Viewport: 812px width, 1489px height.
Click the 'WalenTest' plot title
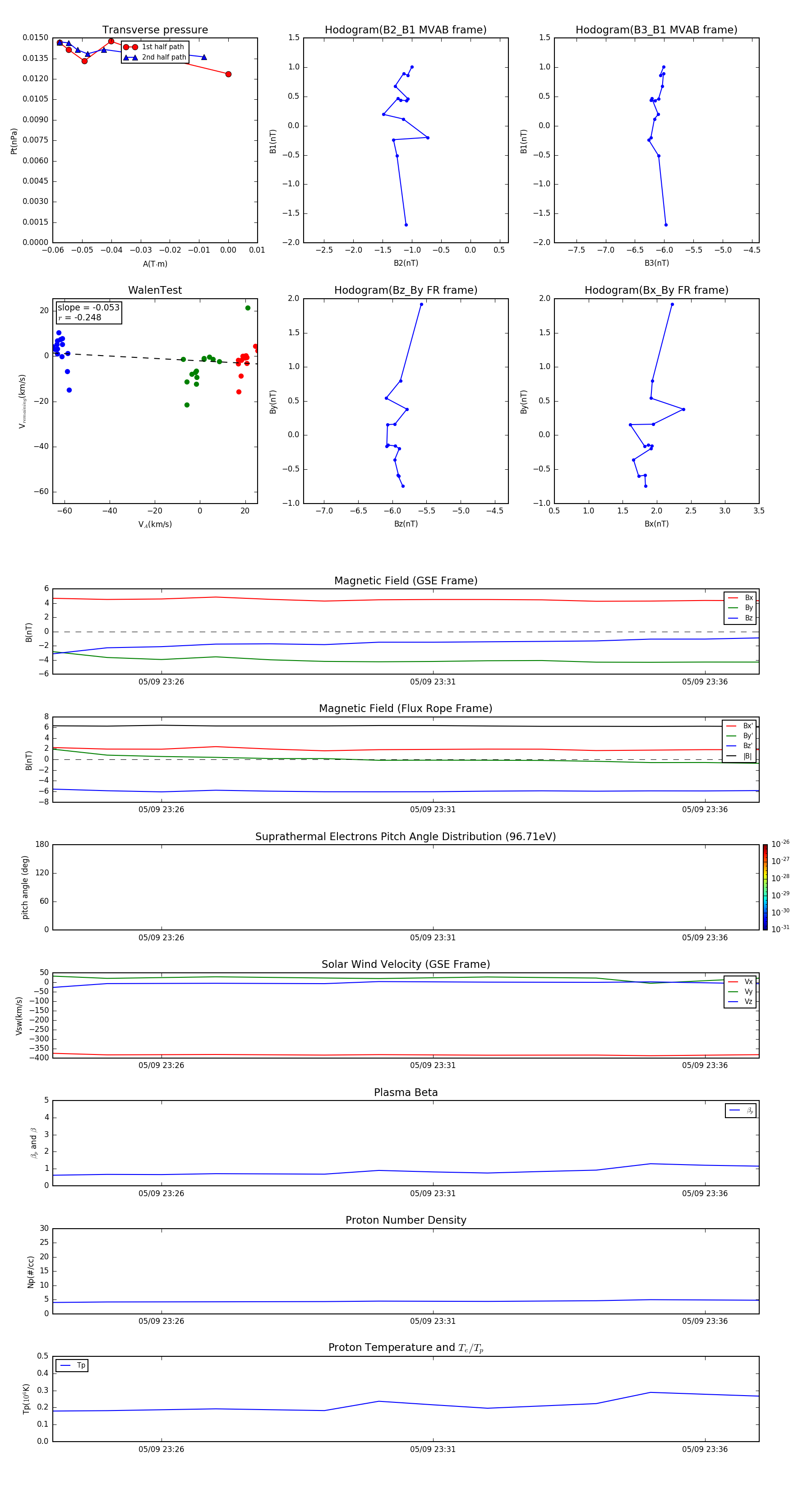tap(155, 290)
